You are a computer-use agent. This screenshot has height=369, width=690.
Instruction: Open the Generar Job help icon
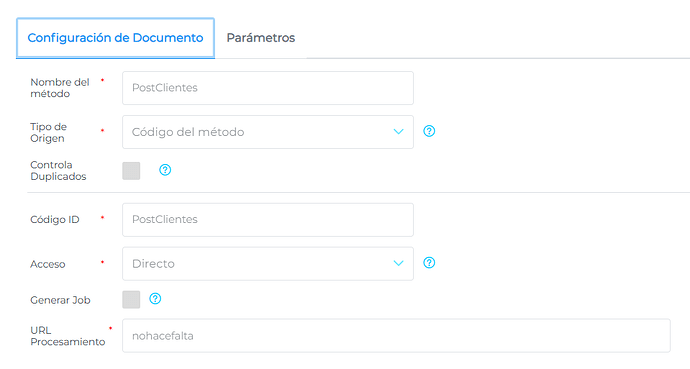click(155, 299)
